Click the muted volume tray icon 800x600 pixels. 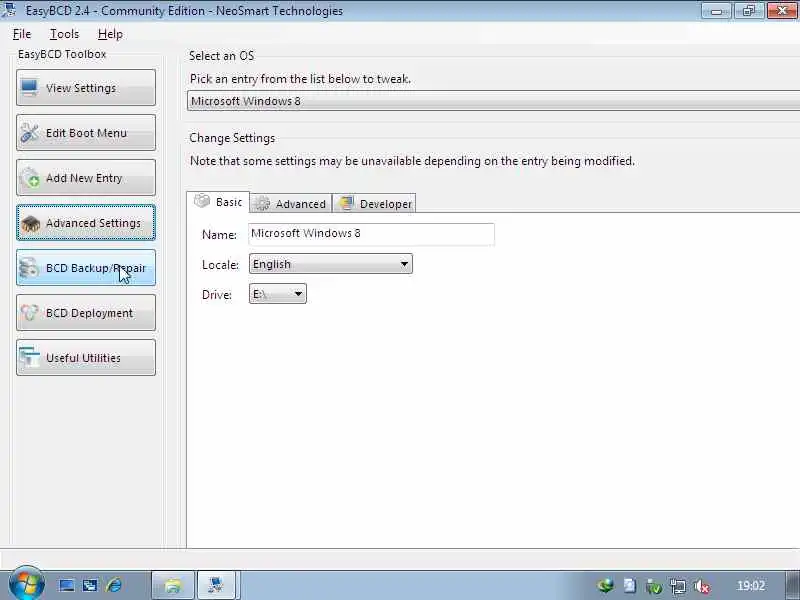tap(702, 586)
